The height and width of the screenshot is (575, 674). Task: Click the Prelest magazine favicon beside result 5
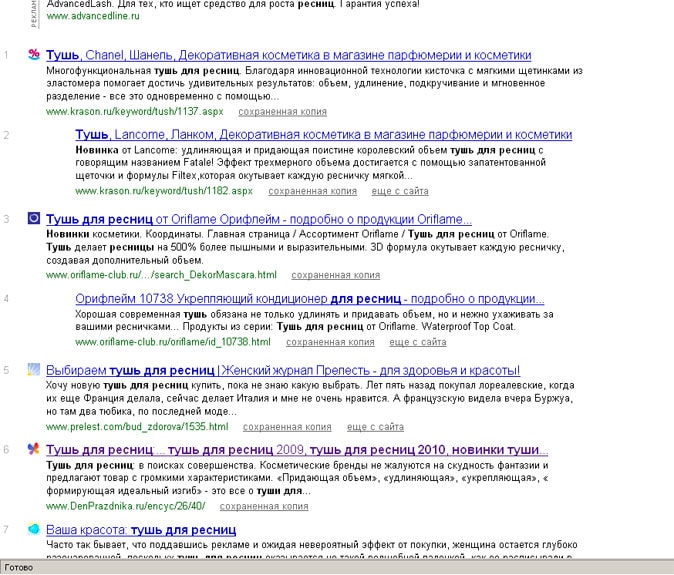click(x=34, y=370)
